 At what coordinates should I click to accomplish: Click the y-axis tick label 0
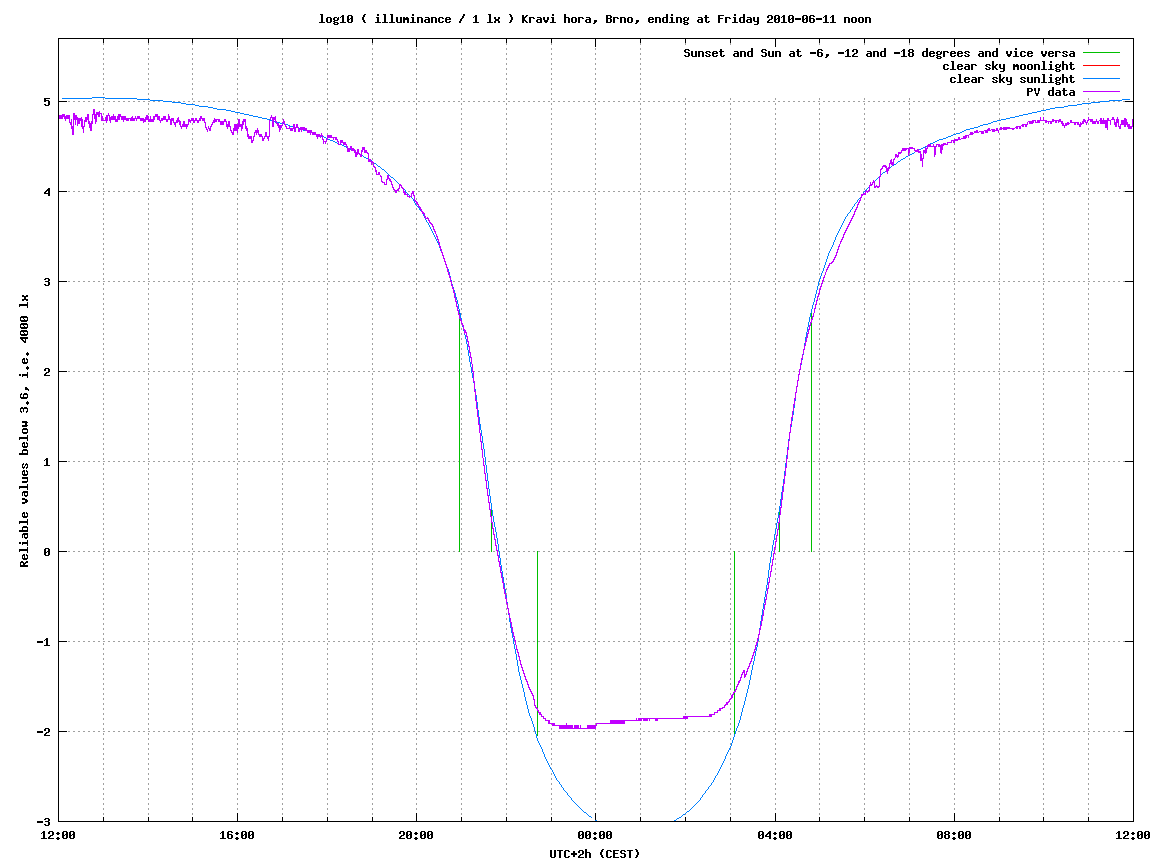coord(47,552)
